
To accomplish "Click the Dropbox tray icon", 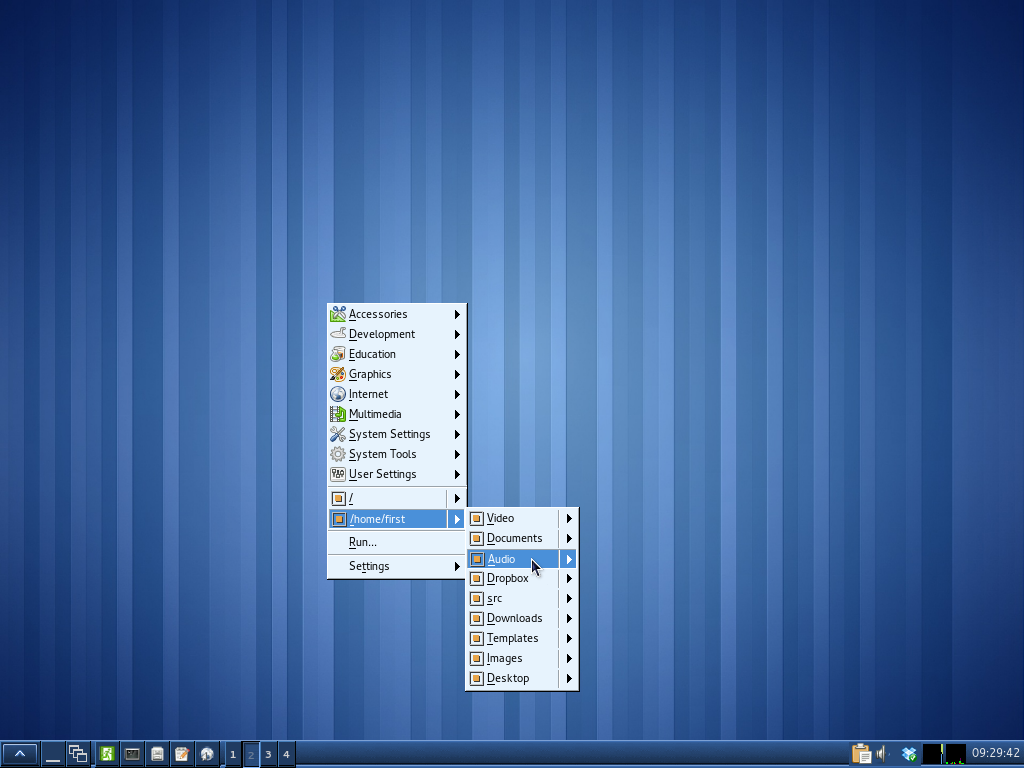I will [908, 754].
